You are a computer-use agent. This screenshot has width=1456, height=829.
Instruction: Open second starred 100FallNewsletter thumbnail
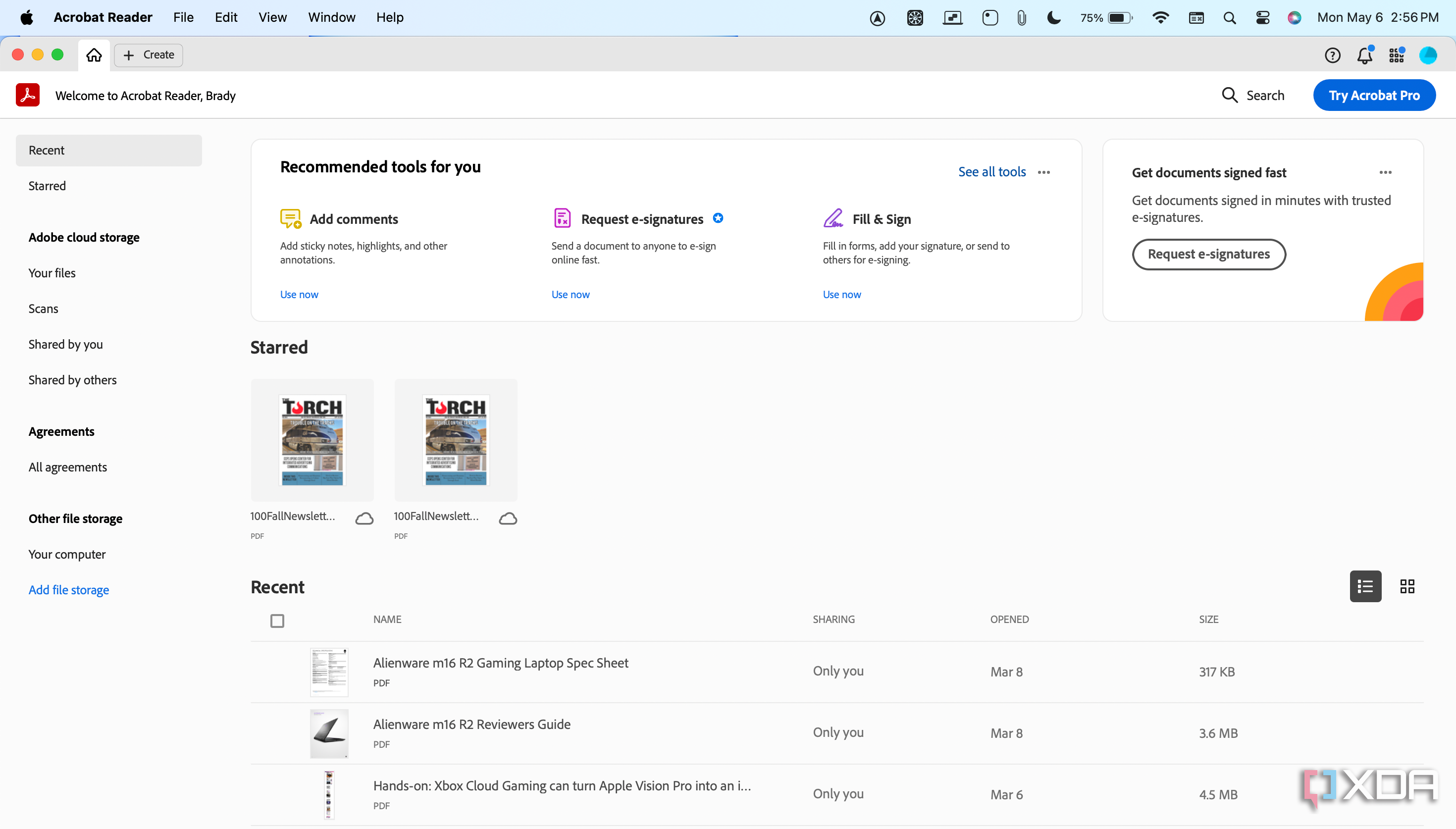tap(456, 440)
